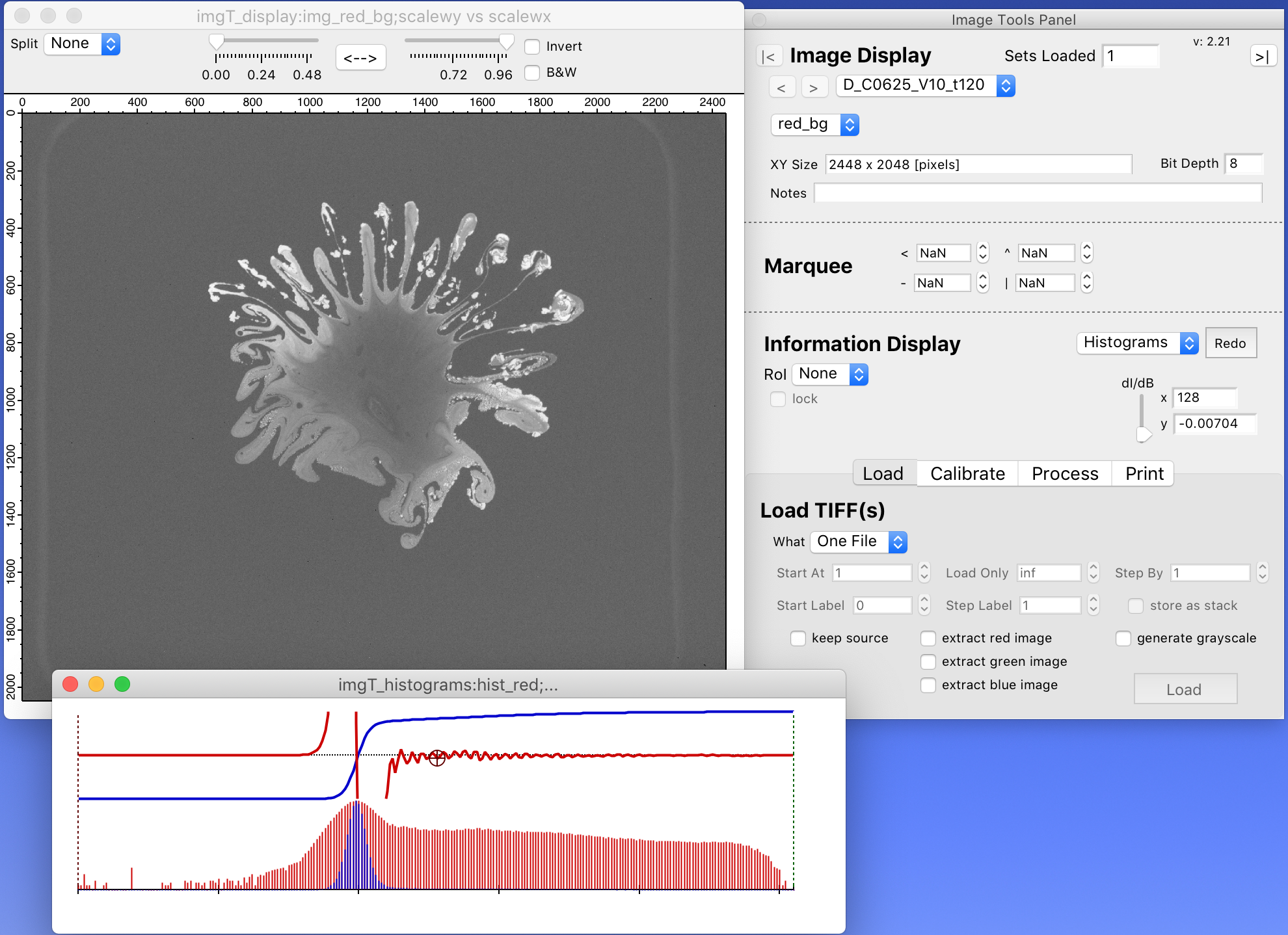
Task: Enable store as stack
Action: click(1136, 605)
